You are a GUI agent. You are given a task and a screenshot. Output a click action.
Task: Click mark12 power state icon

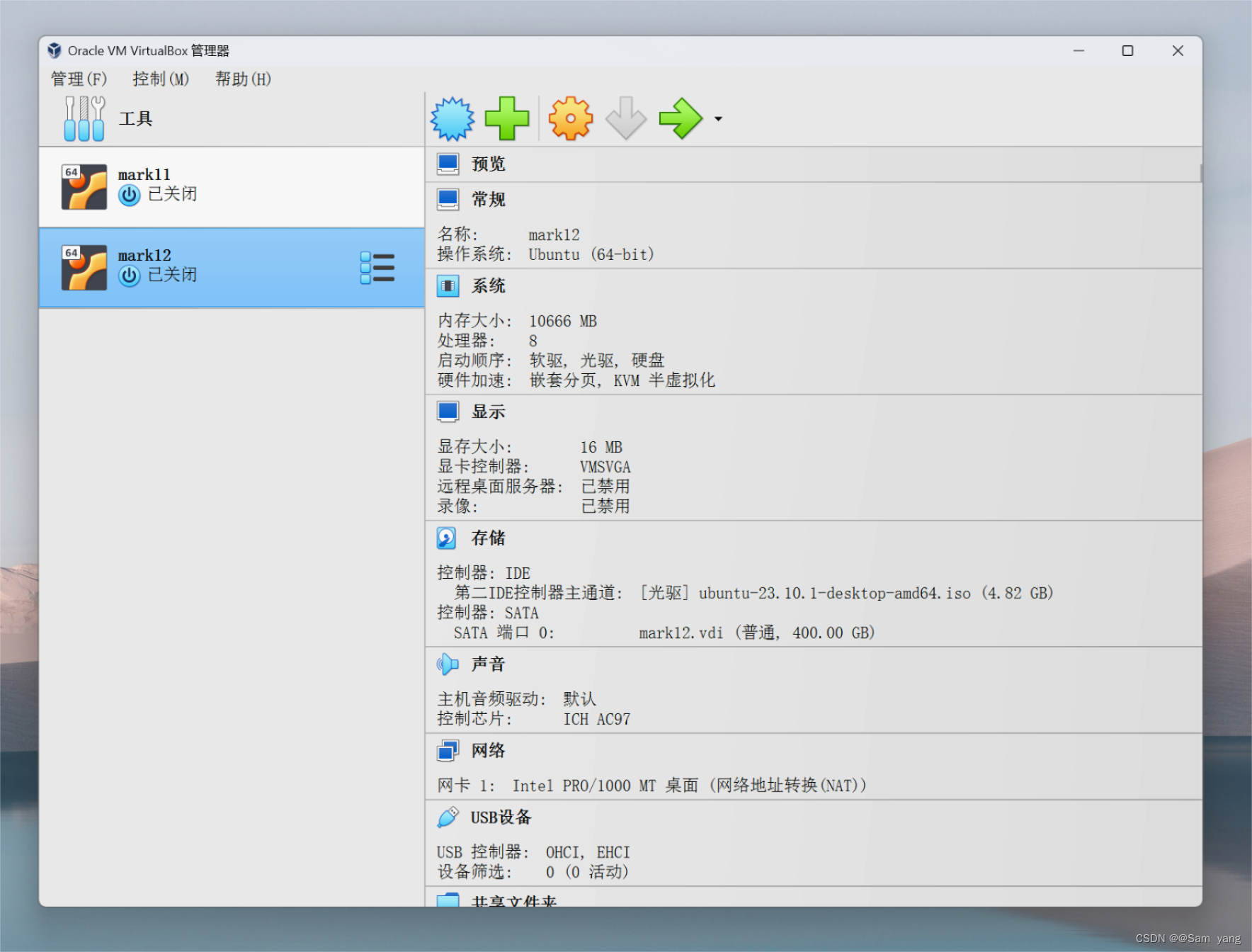pos(129,276)
